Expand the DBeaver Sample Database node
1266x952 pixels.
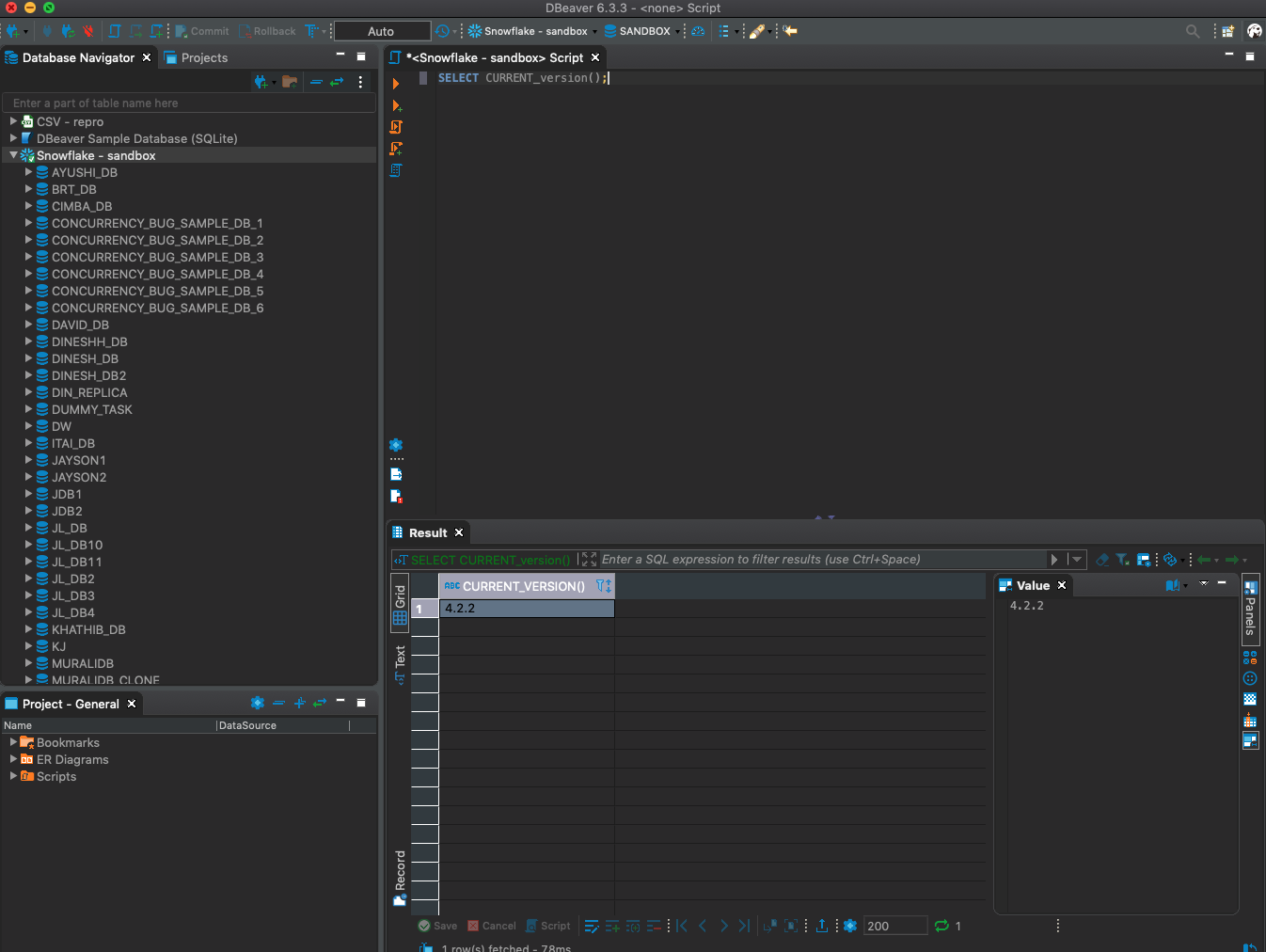click(x=13, y=138)
